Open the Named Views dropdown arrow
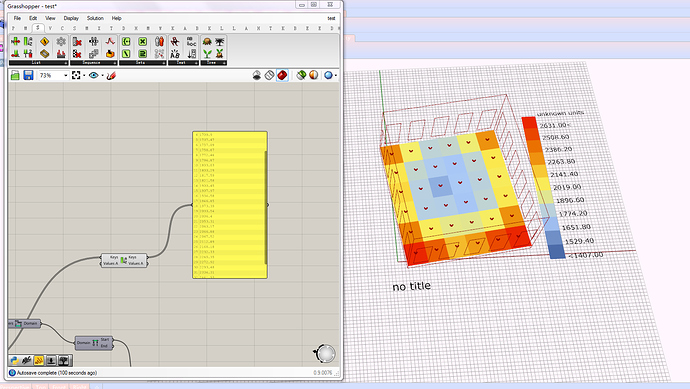 click(x=103, y=76)
